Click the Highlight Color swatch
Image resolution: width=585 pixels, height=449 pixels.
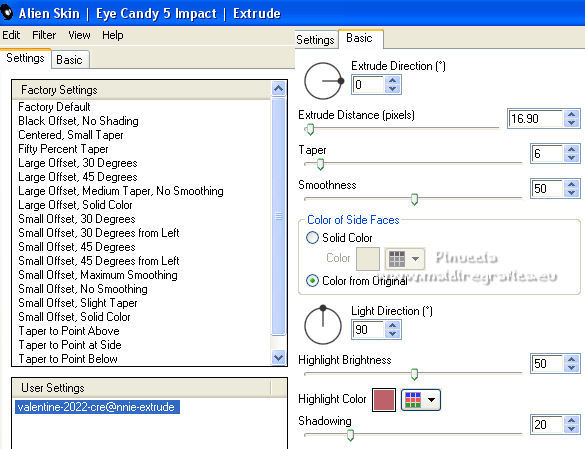tap(384, 400)
